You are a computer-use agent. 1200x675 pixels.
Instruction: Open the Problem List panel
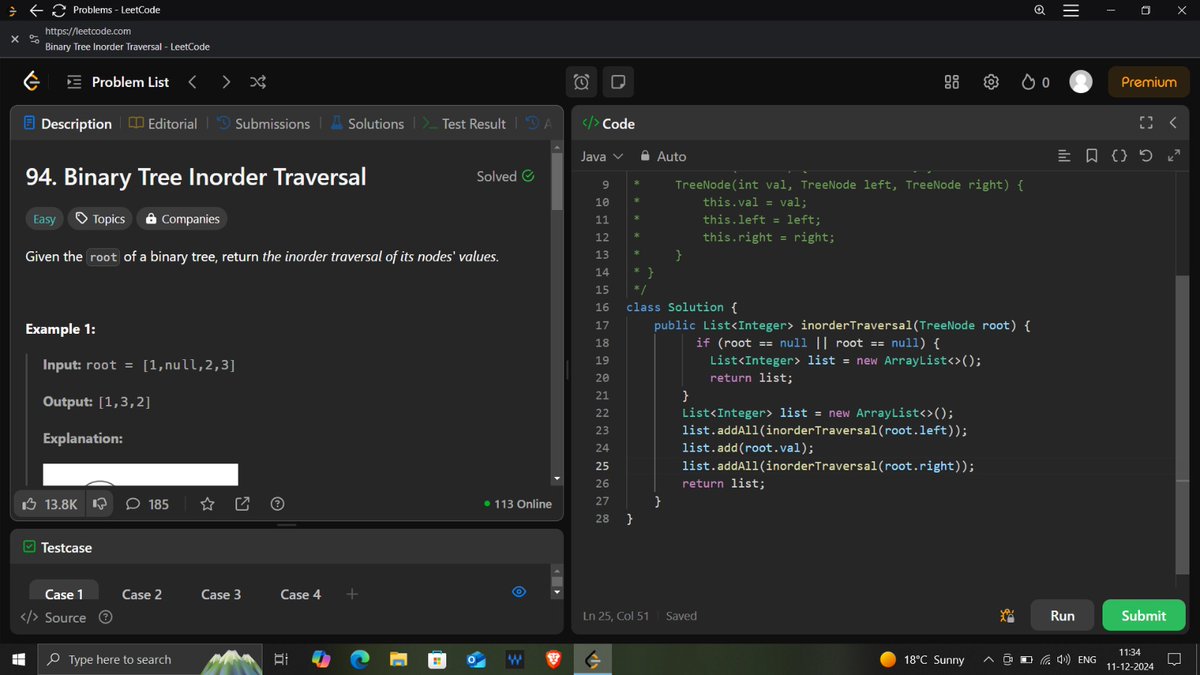click(118, 82)
